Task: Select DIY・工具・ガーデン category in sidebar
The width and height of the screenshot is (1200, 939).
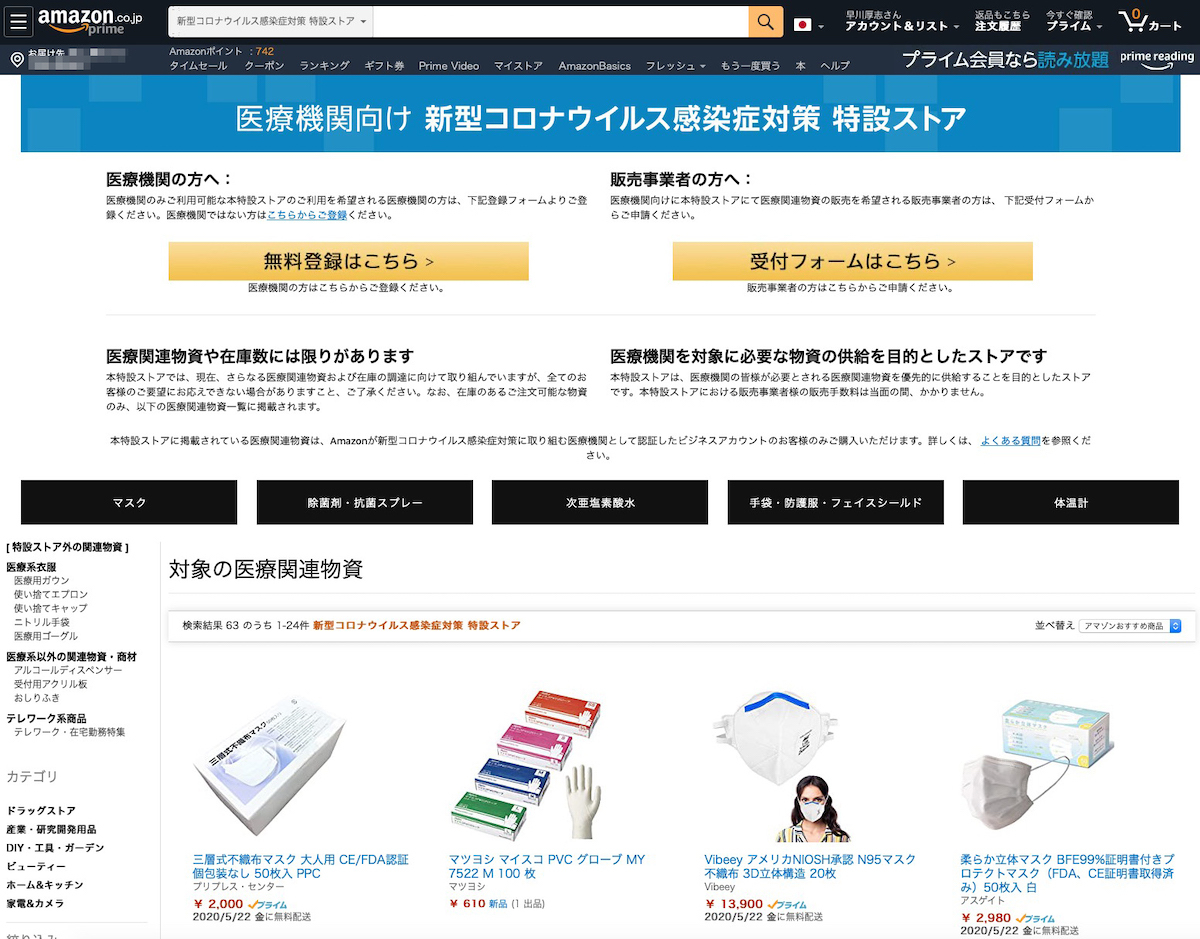Action: (x=55, y=848)
